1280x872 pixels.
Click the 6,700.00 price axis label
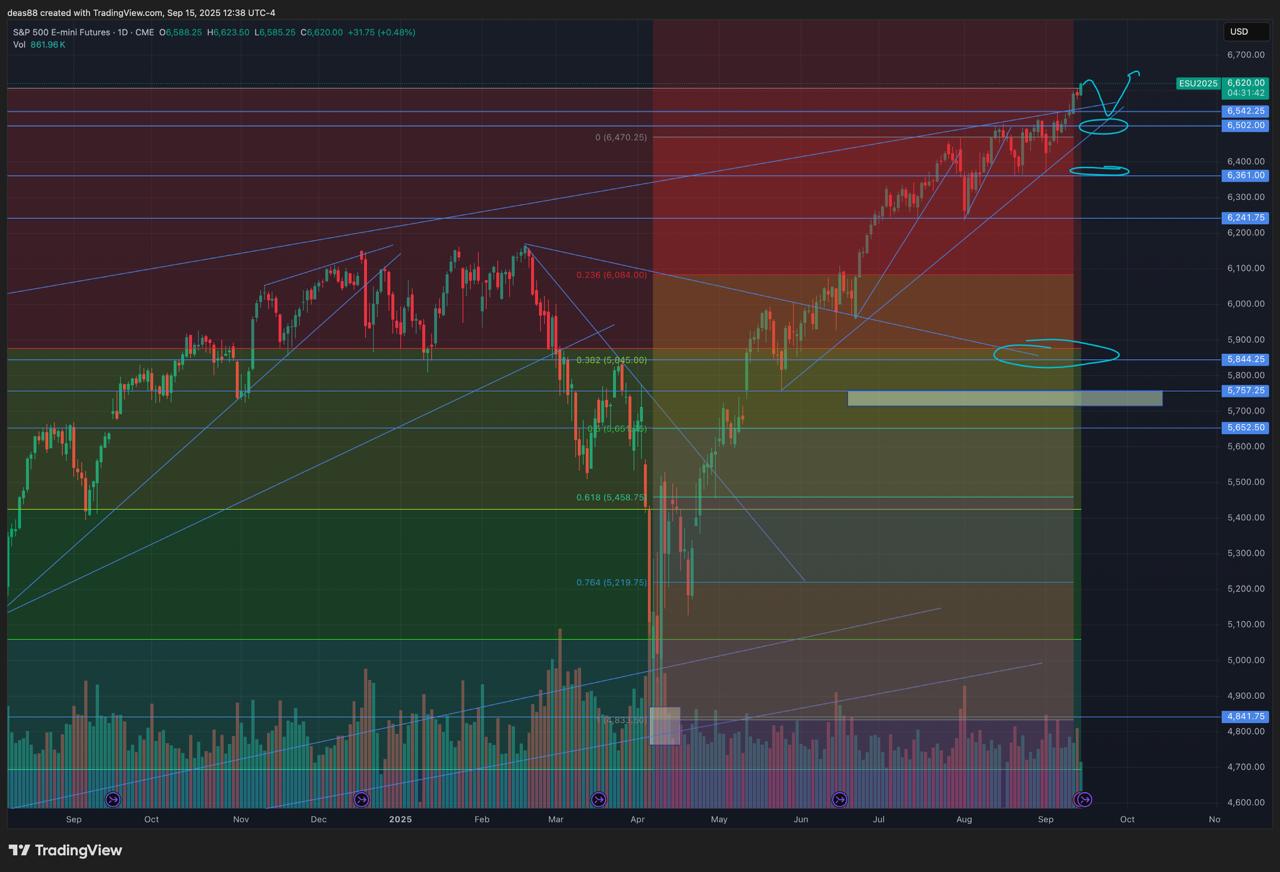(x=1246, y=55)
